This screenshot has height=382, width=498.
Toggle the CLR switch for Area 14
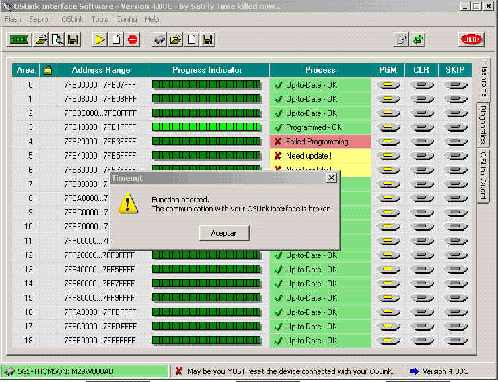(422, 284)
